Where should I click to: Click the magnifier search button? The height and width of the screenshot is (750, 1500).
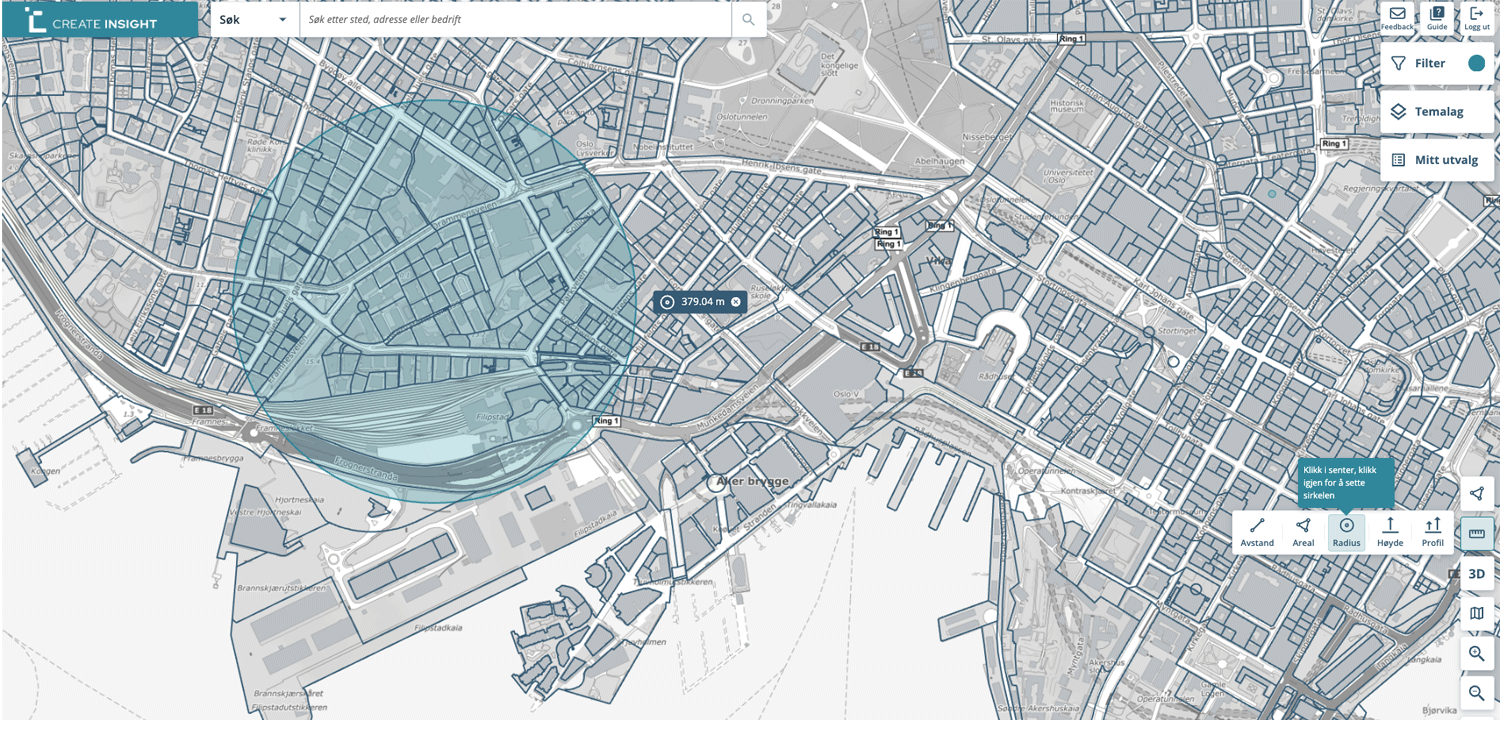(x=749, y=19)
